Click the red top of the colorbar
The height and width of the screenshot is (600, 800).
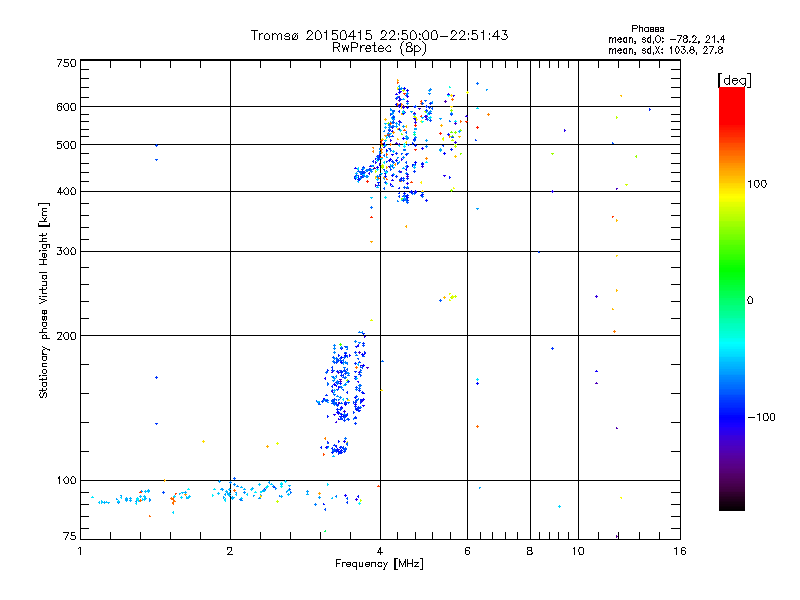732,99
